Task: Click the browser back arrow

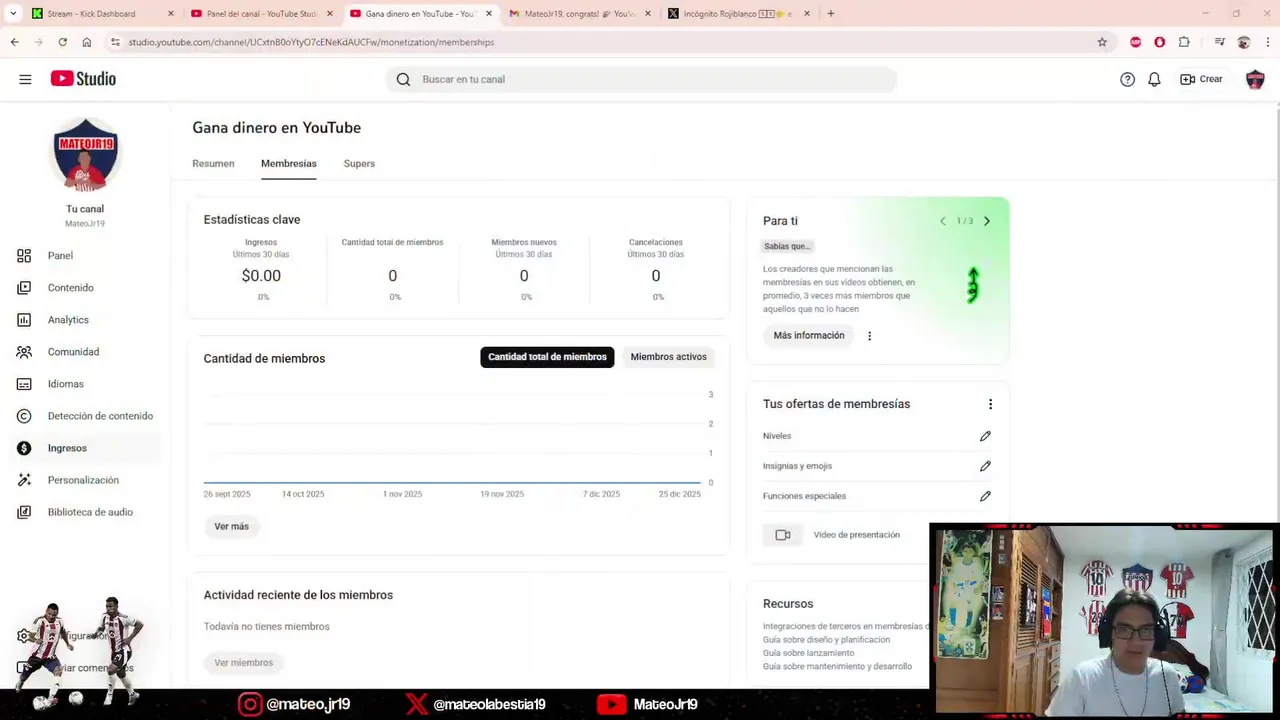Action: pyautogui.click(x=14, y=42)
